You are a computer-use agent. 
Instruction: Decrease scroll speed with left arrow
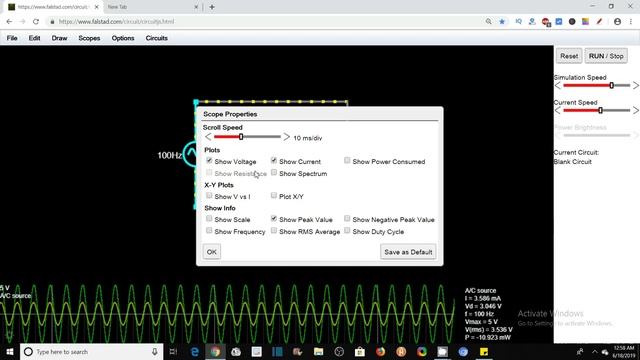(x=208, y=137)
